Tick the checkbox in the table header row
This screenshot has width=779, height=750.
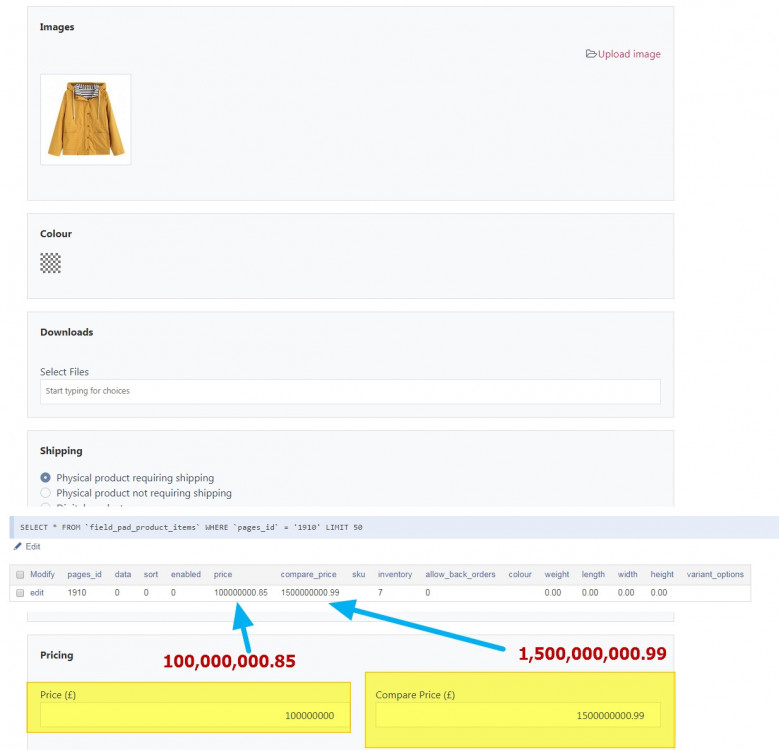coord(20,575)
